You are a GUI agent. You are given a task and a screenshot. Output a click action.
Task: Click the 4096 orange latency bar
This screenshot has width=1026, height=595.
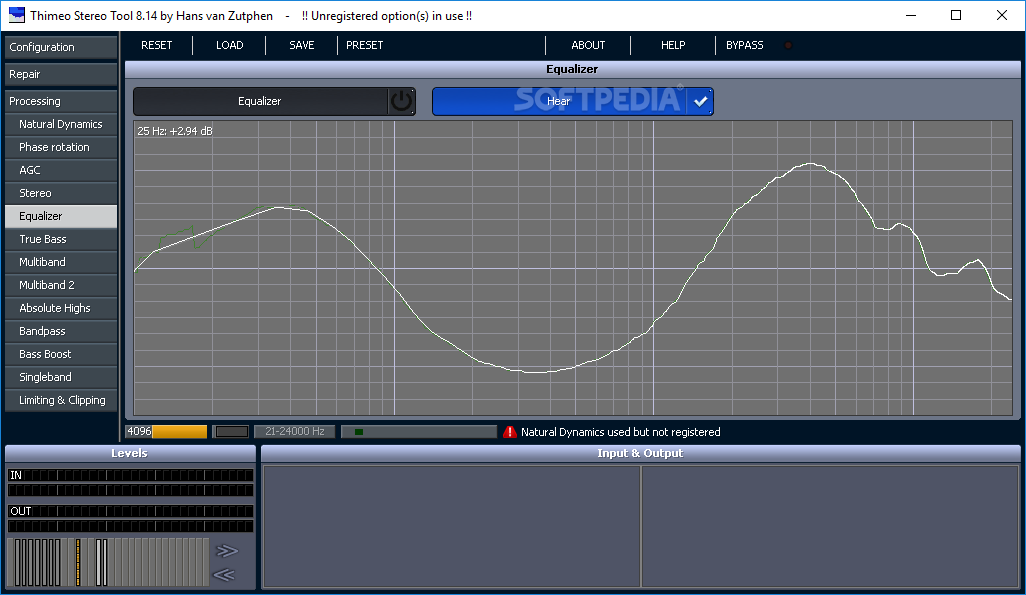166,431
